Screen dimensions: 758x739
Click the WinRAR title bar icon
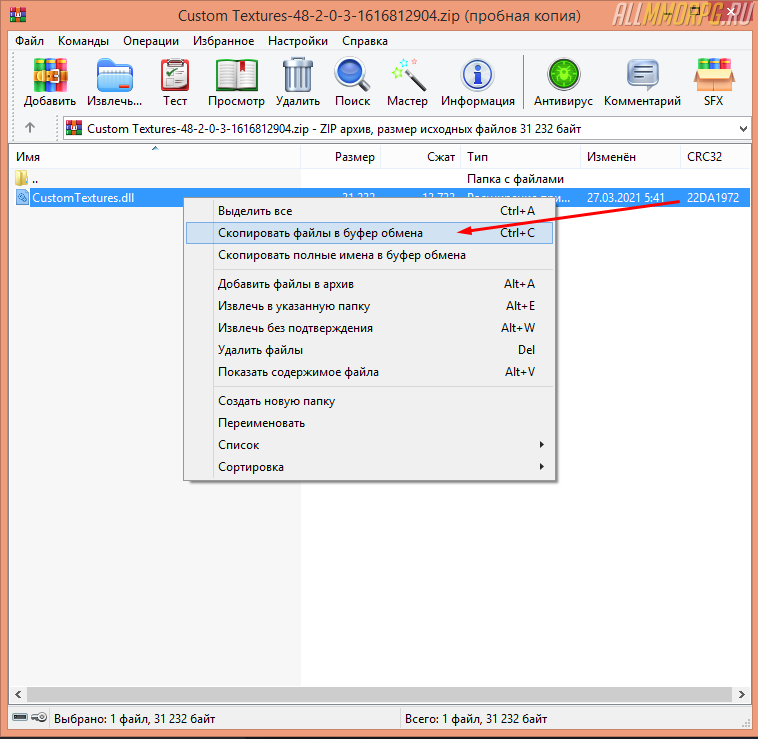(x=17, y=15)
